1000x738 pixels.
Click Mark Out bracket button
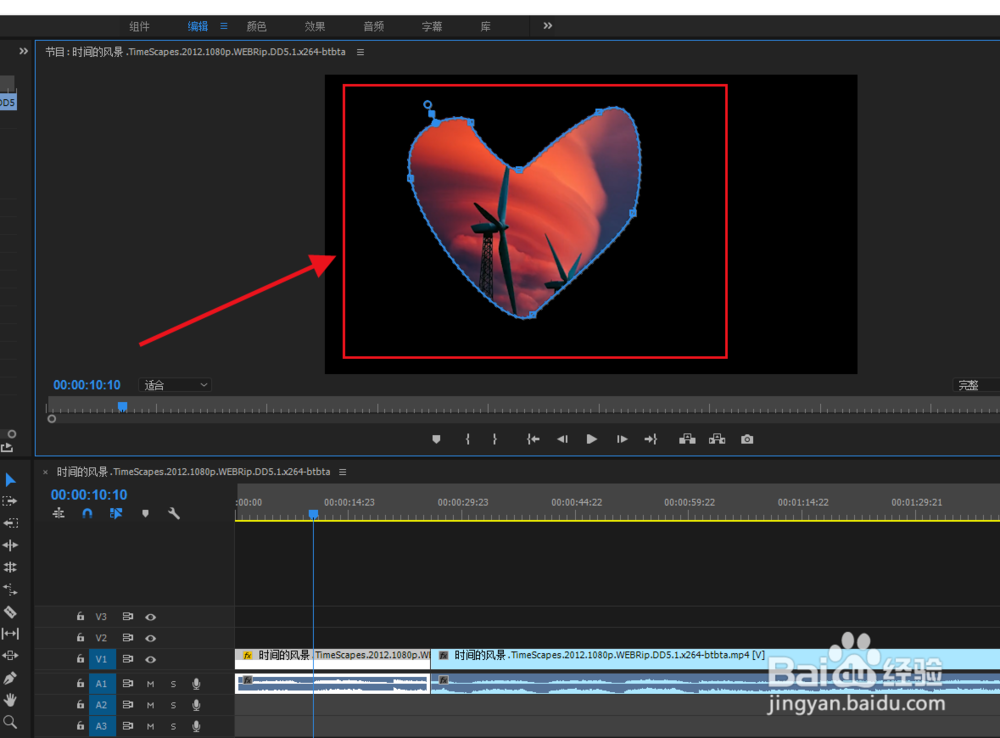point(494,439)
